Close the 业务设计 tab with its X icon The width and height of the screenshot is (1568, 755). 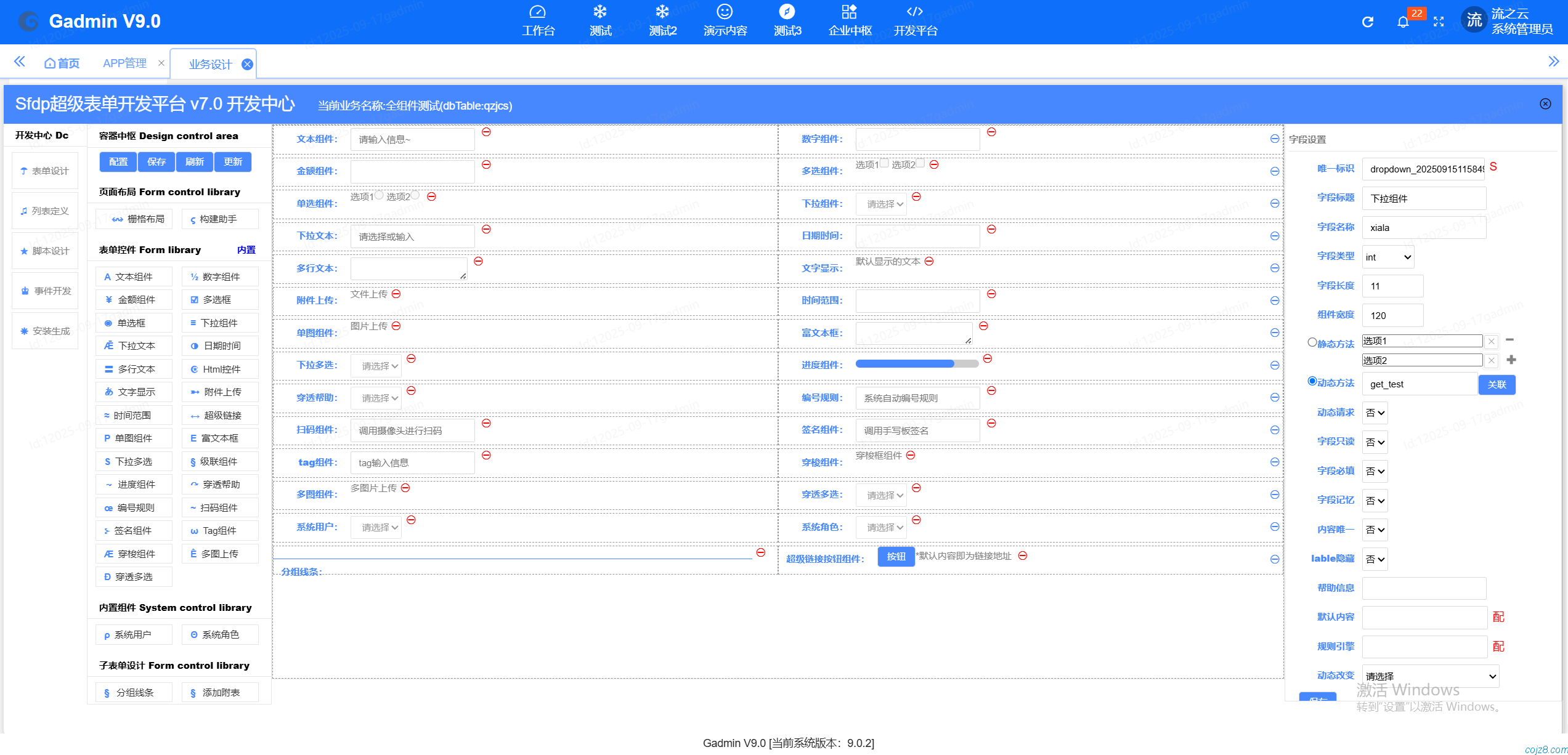[247, 65]
